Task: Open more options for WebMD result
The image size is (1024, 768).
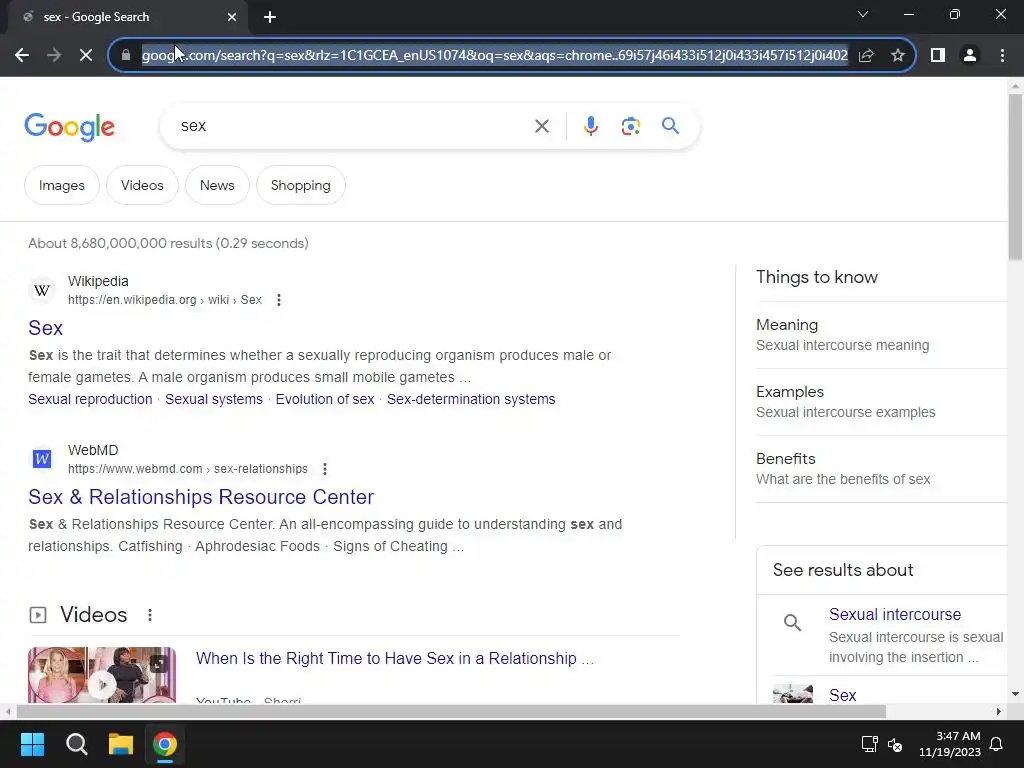Action: 325,469
